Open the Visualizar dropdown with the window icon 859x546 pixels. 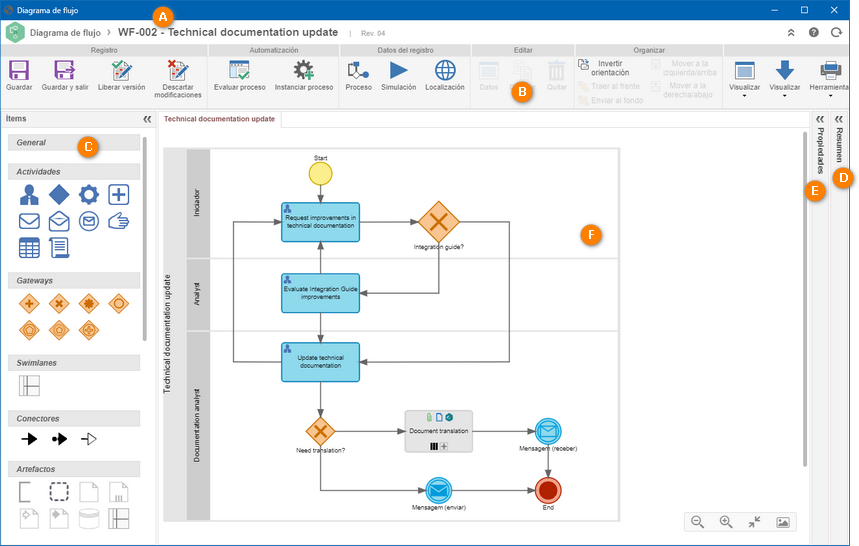745,78
